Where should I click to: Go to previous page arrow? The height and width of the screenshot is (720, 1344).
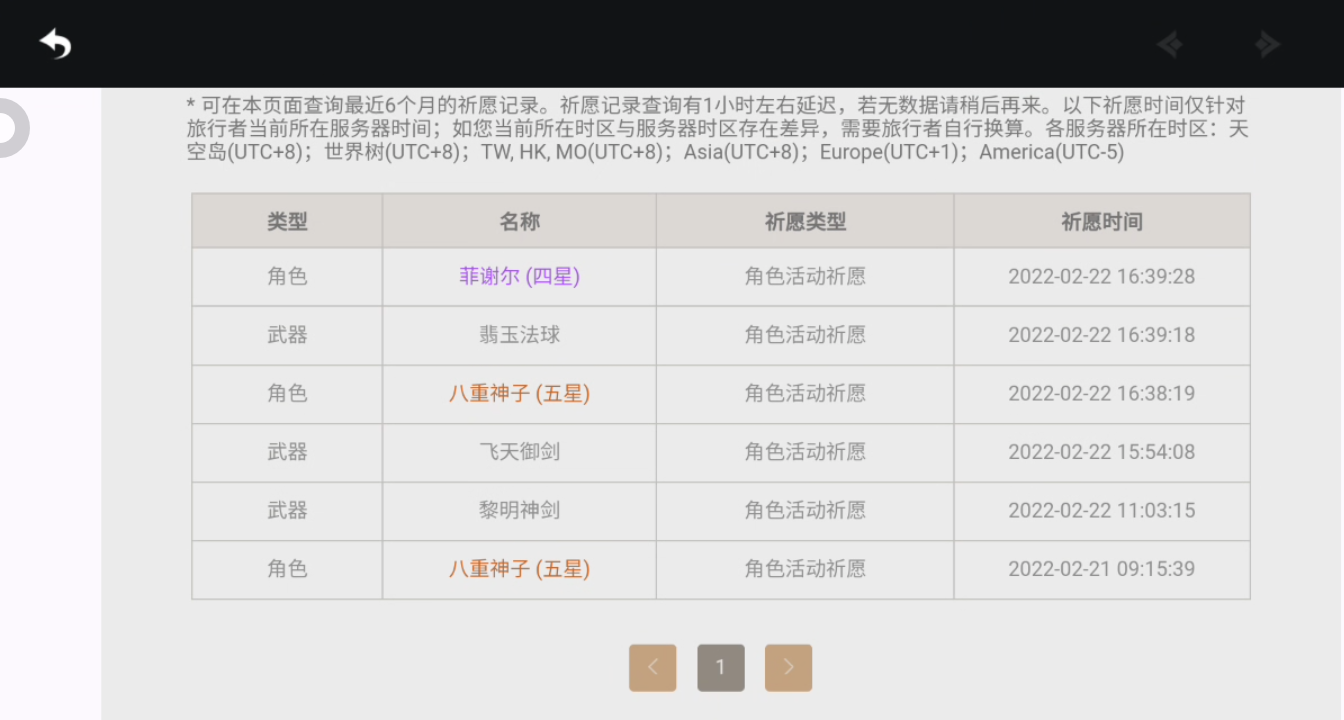click(653, 667)
